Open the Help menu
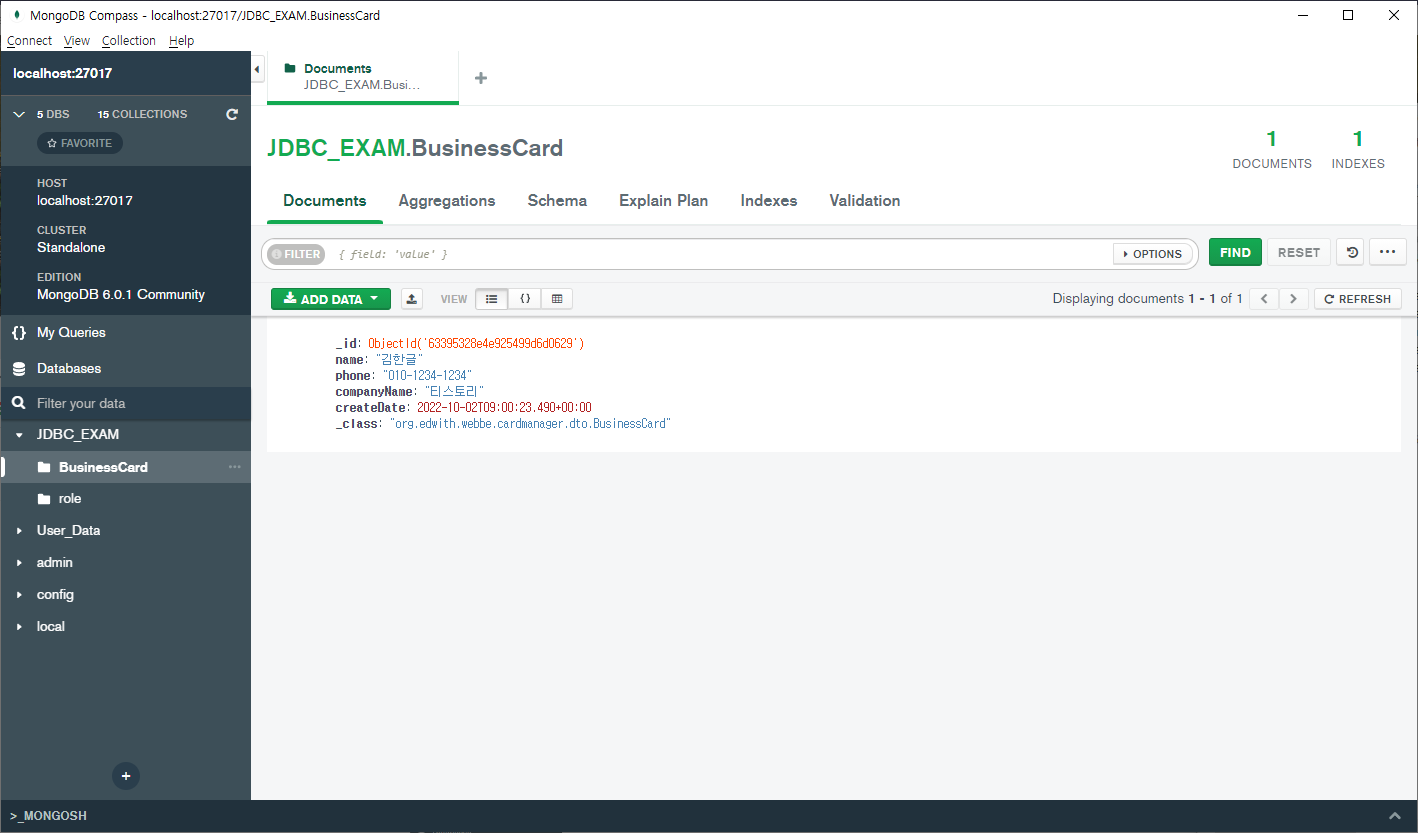1418x833 pixels. tap(182, 41)
